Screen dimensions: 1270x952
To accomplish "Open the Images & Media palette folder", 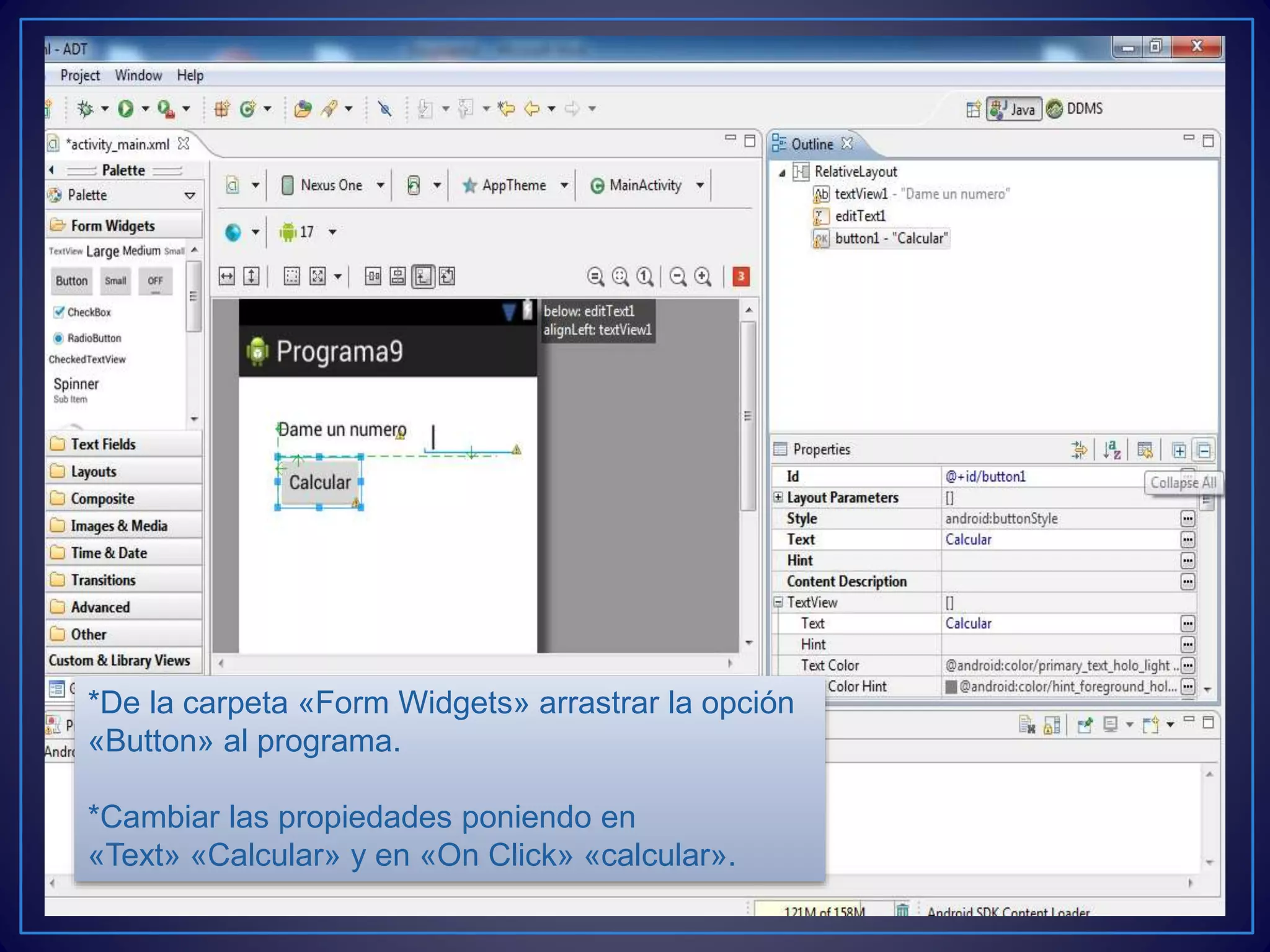I will pyautogui.click(x=124, y=526).
